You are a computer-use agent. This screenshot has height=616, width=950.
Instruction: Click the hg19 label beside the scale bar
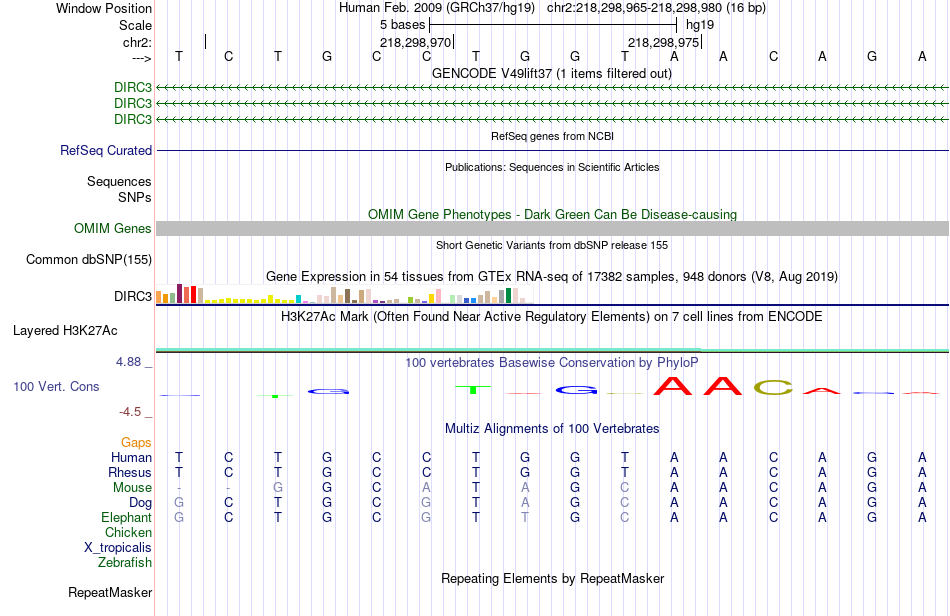(700, 25)
